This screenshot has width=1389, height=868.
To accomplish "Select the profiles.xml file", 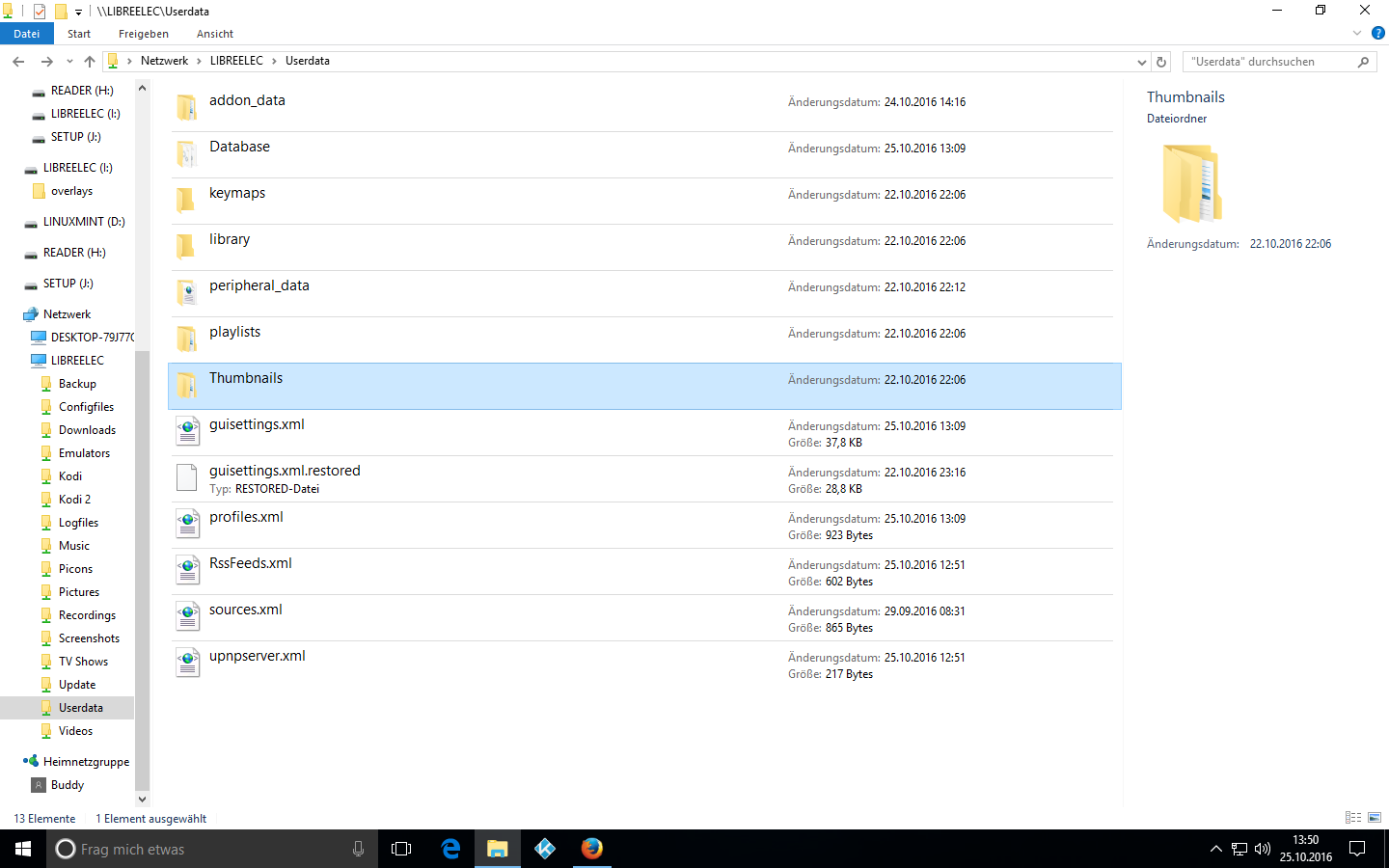I will pos(644,525).
